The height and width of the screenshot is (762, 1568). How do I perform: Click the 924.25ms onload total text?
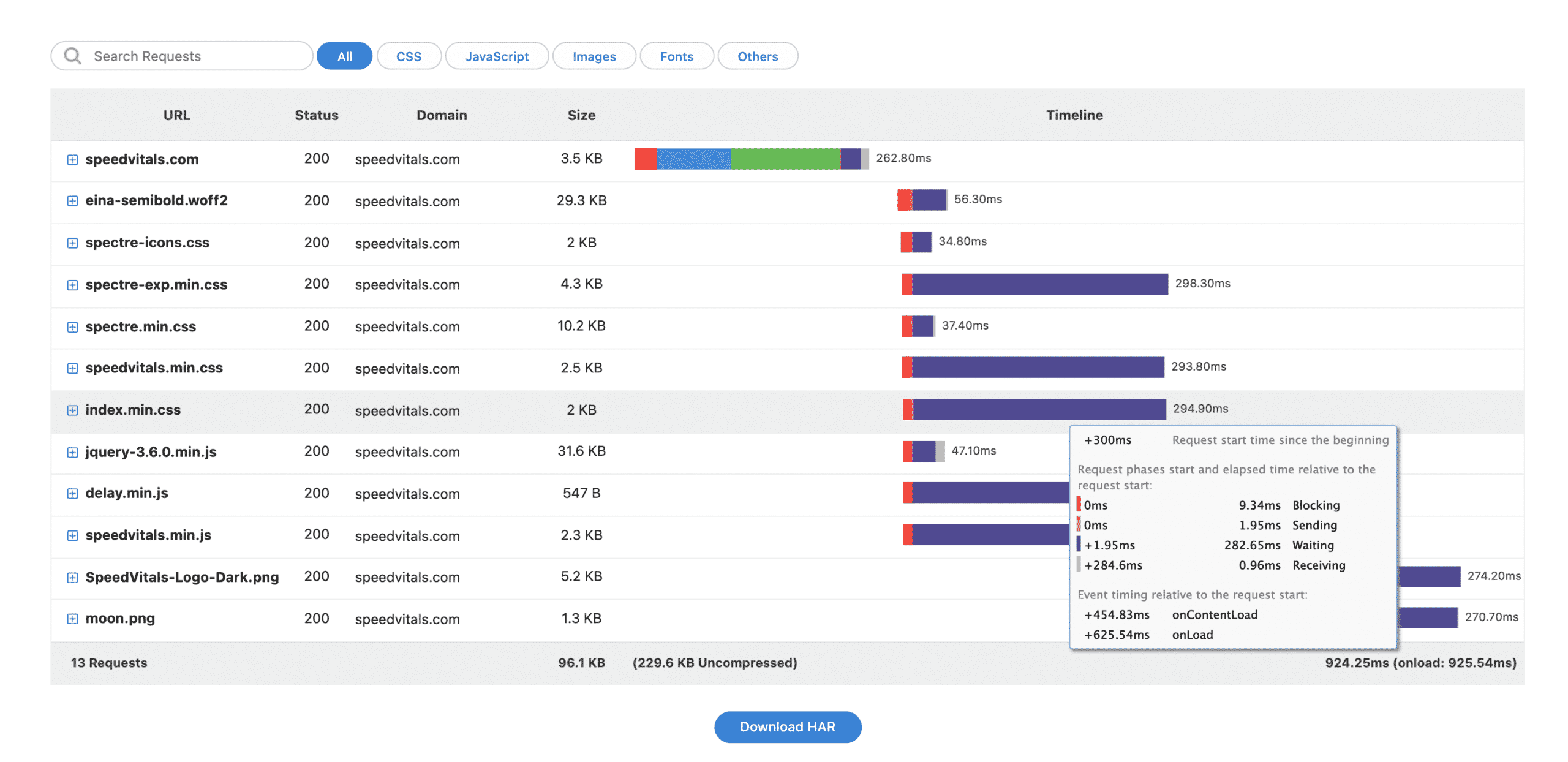coord(1420,663)
